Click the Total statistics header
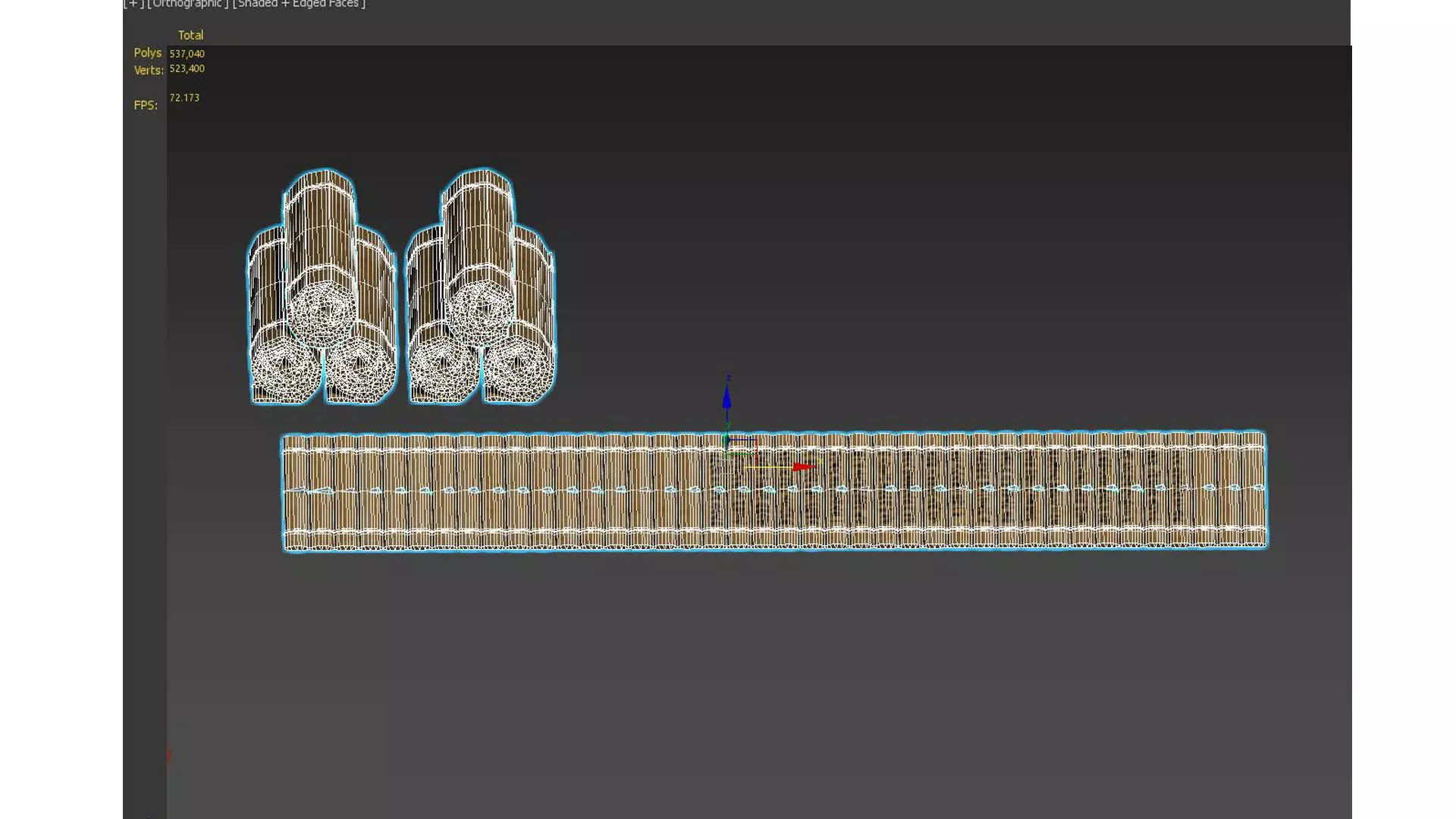Image resolution: width=1456 pixels, height=819 pixels. [x=190, y=35]
